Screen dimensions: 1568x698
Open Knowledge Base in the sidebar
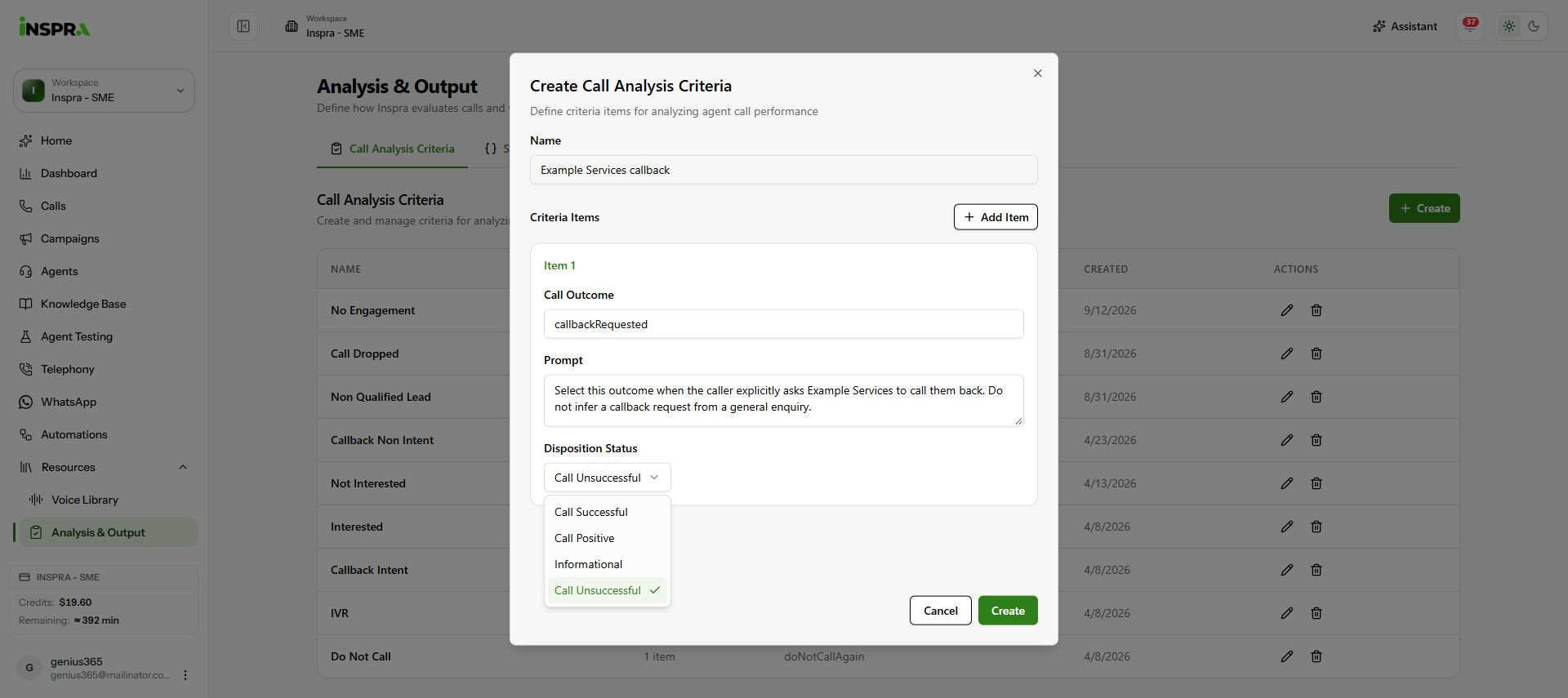tap(104, 304)
